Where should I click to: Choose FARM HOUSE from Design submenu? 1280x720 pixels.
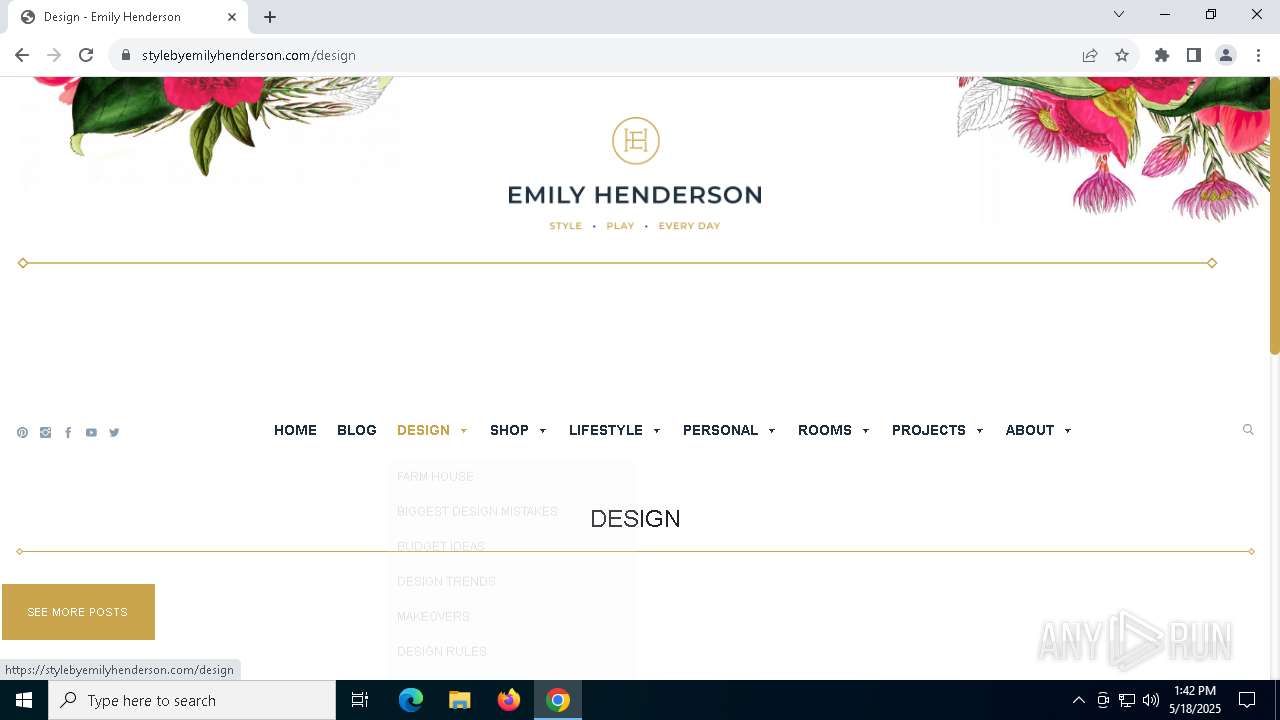point(435,477)
